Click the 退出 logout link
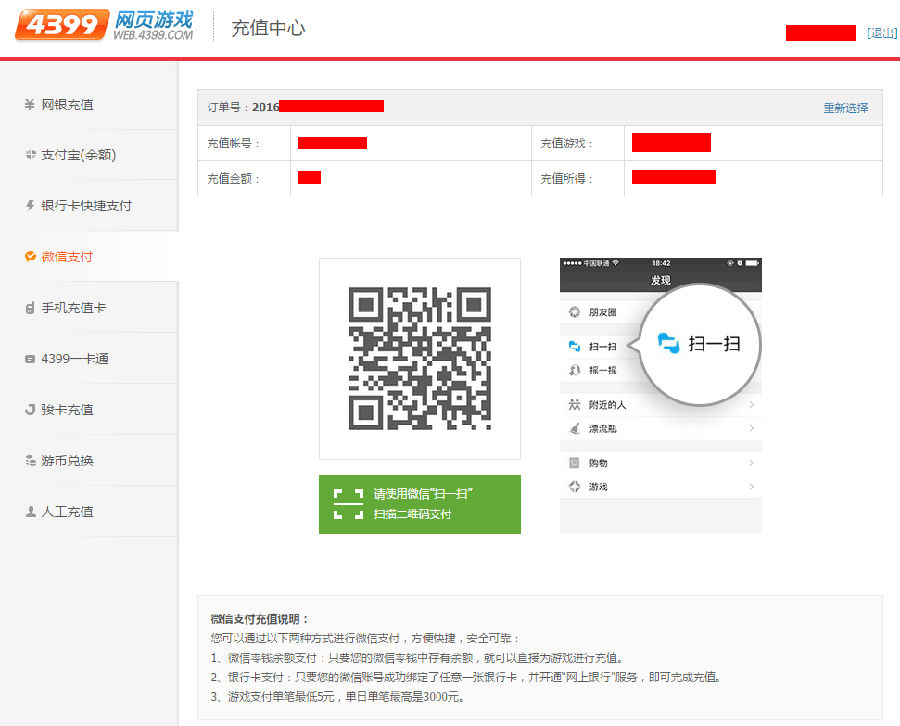This screenshot has height=726, width=900. 883,32
